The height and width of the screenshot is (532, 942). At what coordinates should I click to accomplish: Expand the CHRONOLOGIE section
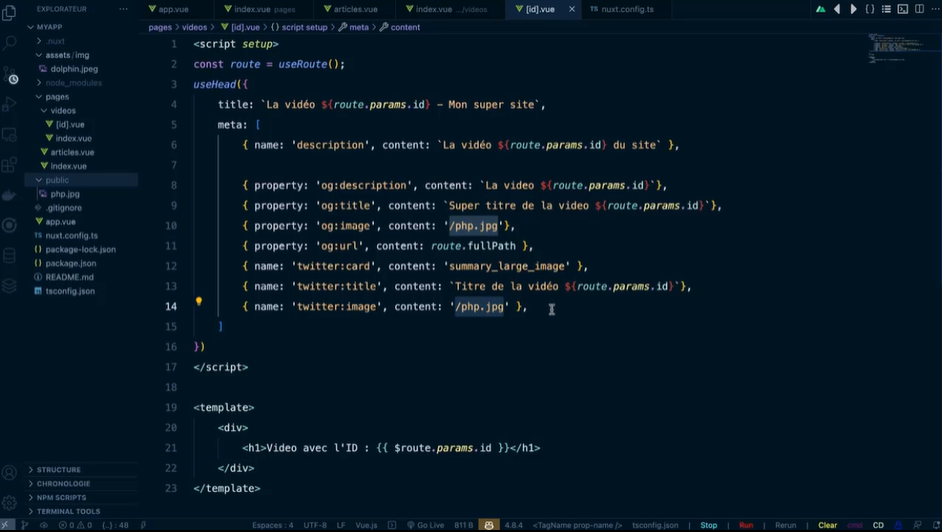(63, 483)
